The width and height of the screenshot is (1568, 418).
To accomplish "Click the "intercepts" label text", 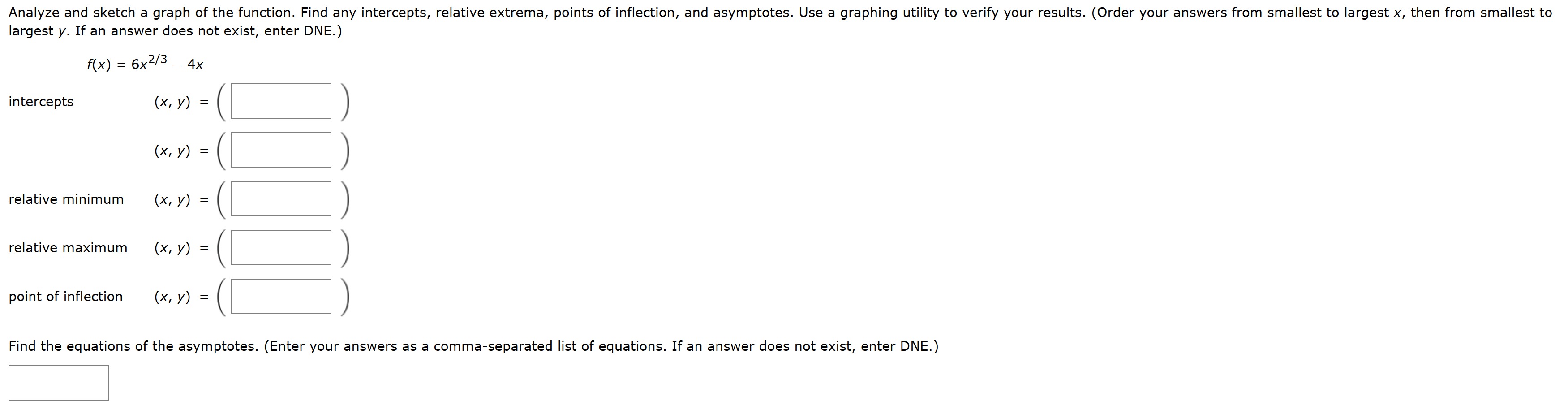I will click(x=41, y=102).
